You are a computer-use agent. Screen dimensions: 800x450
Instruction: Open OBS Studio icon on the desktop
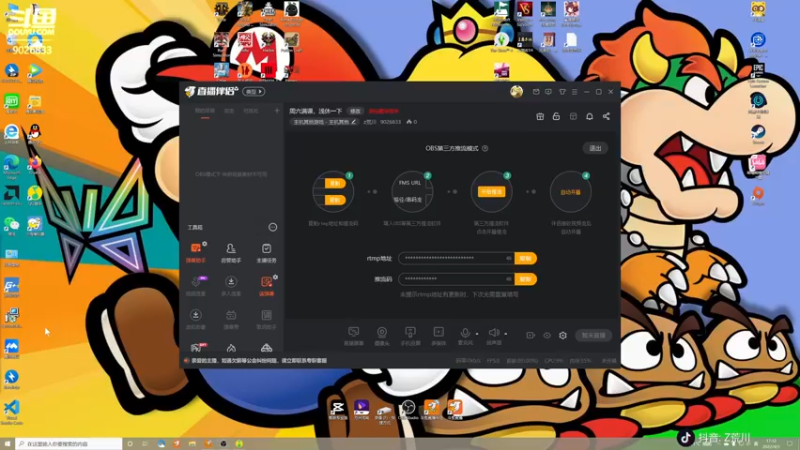coord(408,410)
